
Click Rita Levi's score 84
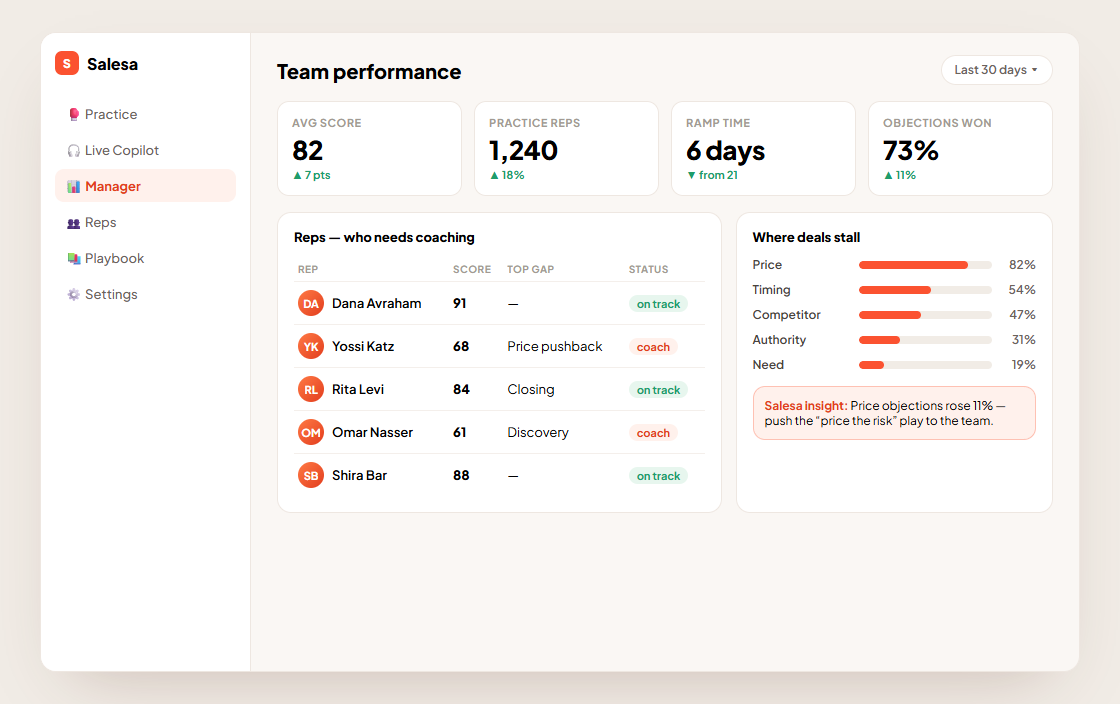[x=461, y=389]
